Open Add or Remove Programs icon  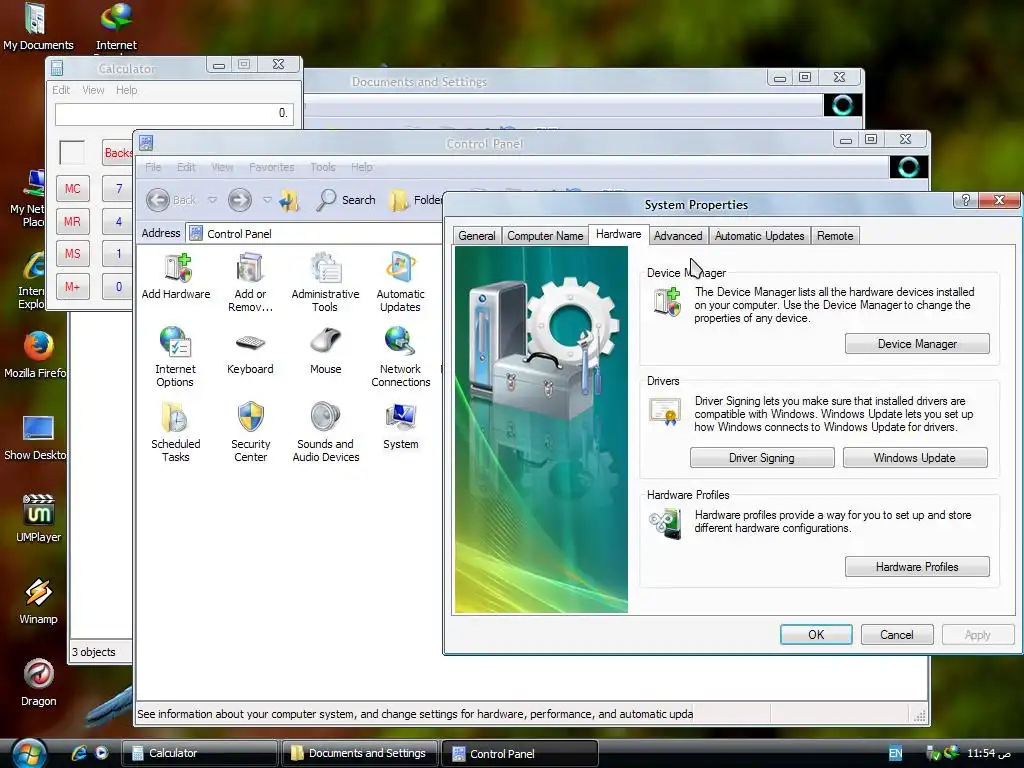tap(250, 283)
